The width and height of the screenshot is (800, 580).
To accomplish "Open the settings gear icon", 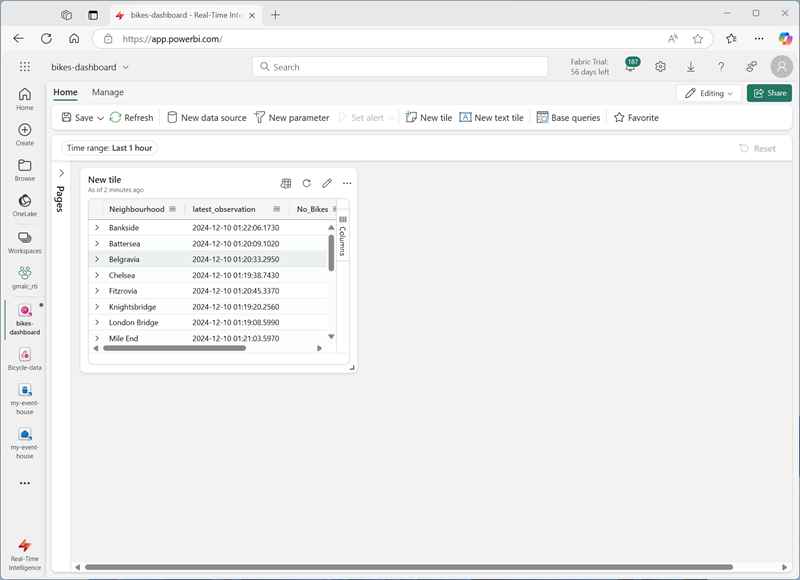I will [x=660, y=67].
